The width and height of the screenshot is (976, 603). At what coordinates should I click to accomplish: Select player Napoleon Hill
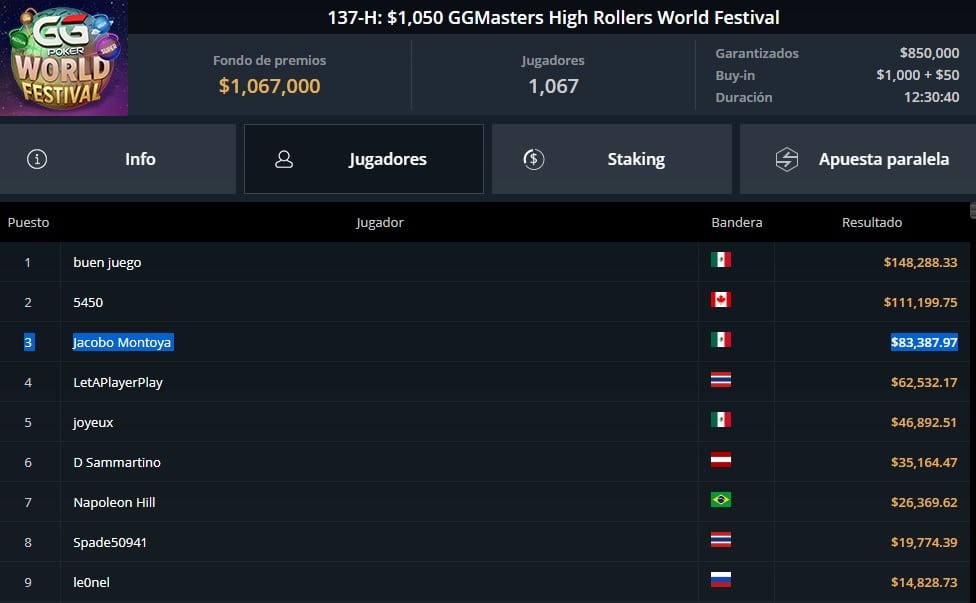point(114,502)
